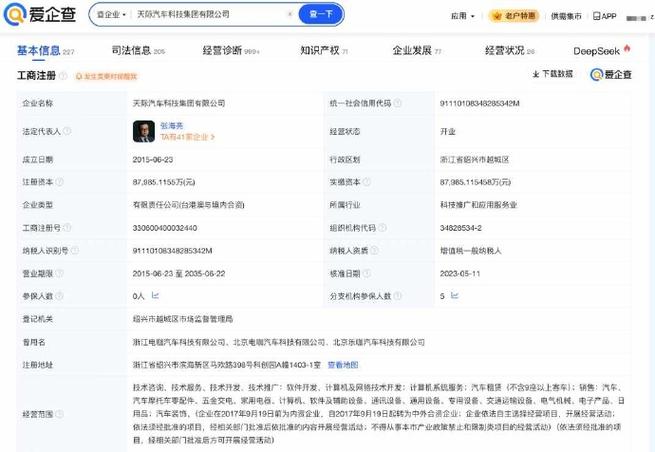Click the 爱企查 watermark logo near 下载数据
This screenshot has width=655, height=452.
pos(611,74)
